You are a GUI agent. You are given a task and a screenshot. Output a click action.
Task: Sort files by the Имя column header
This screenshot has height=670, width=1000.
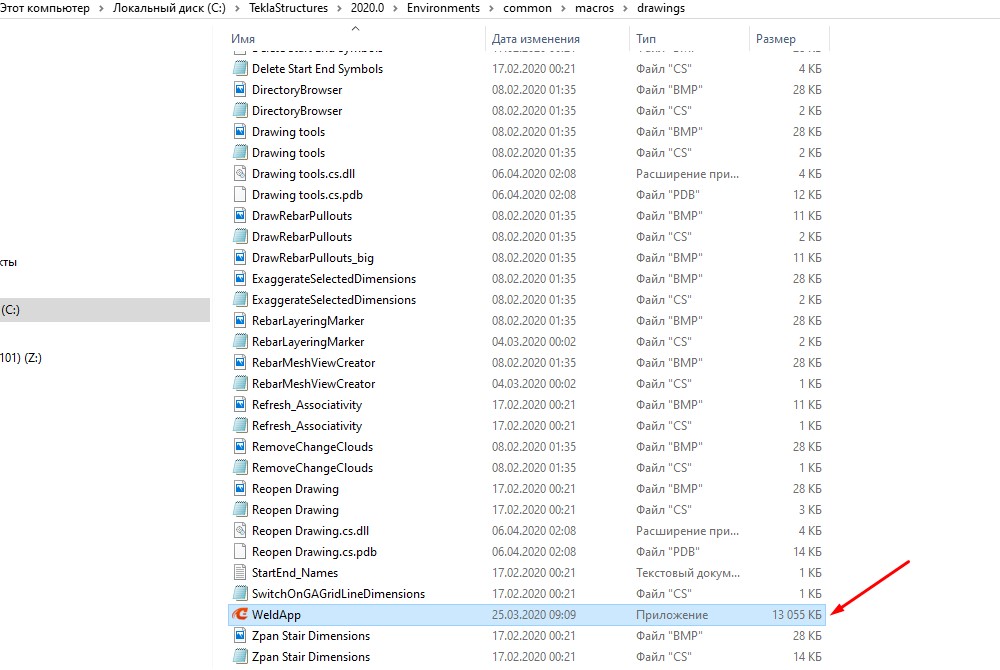coord(243,39)
